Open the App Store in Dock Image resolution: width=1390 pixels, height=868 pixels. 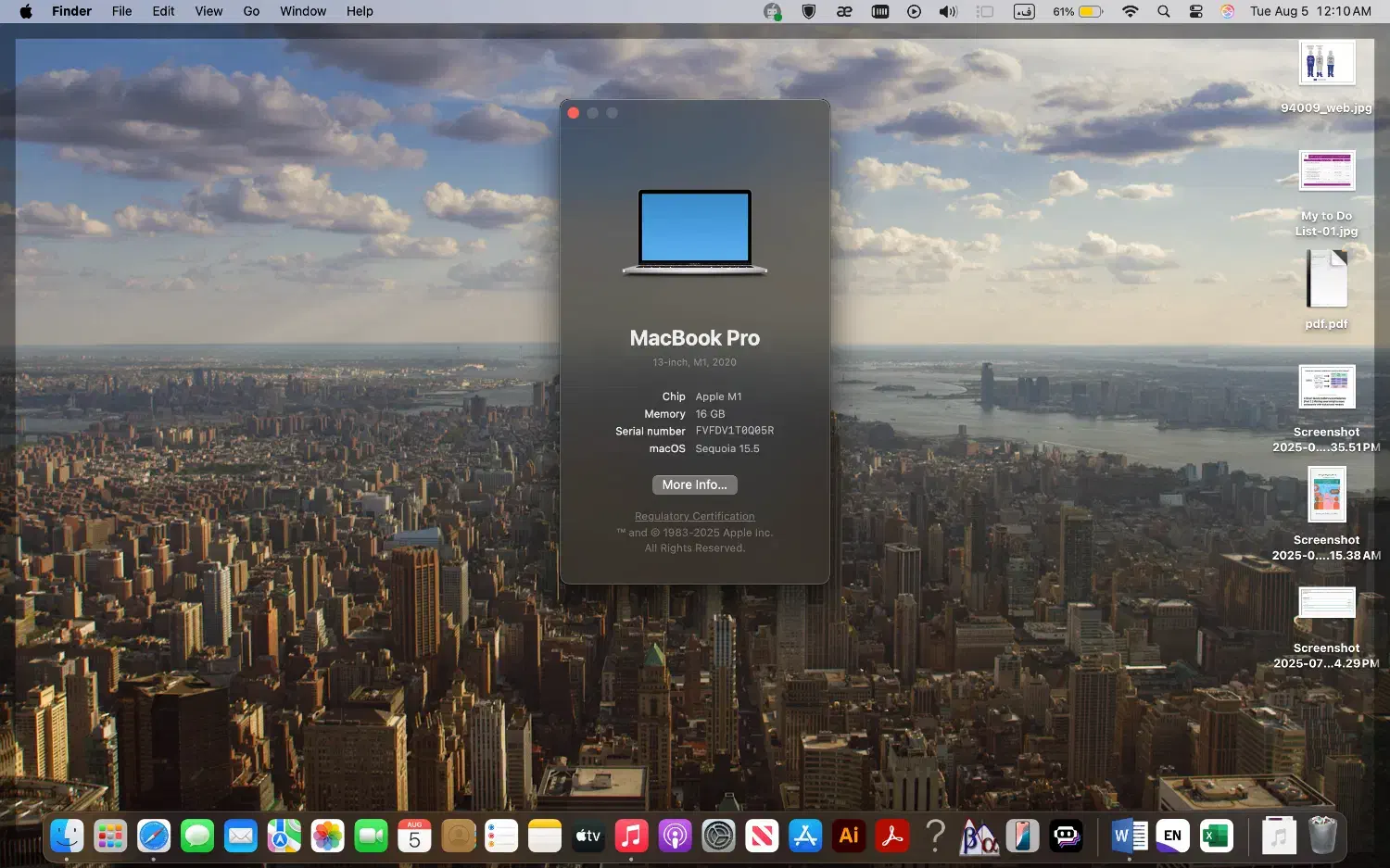(805, 837)
